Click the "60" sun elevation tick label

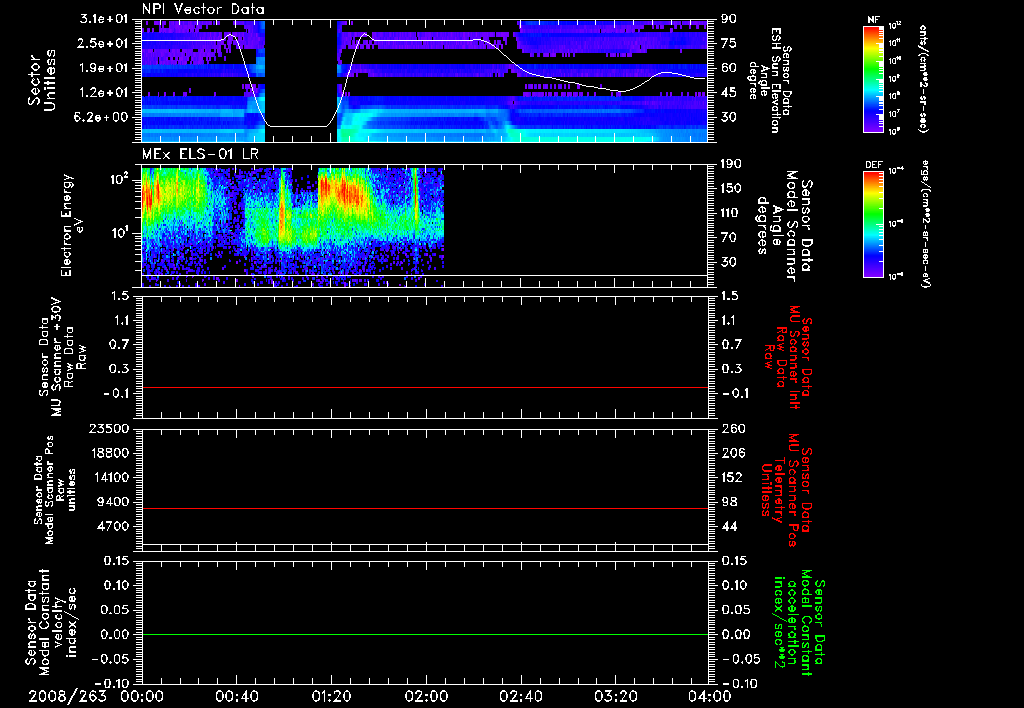click(728, 68)
